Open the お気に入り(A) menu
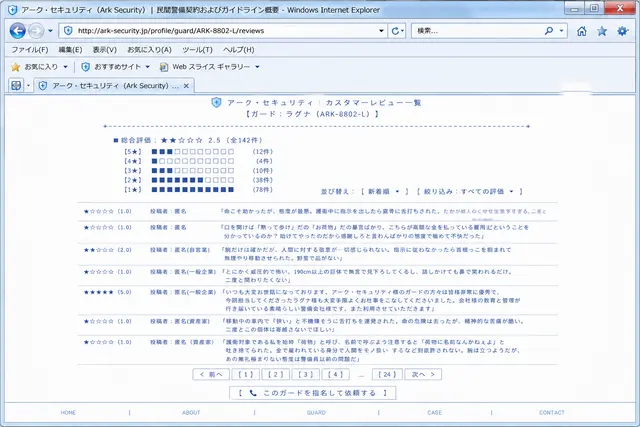Viewport: 640px width, 427px height. [x=149, y=50]
